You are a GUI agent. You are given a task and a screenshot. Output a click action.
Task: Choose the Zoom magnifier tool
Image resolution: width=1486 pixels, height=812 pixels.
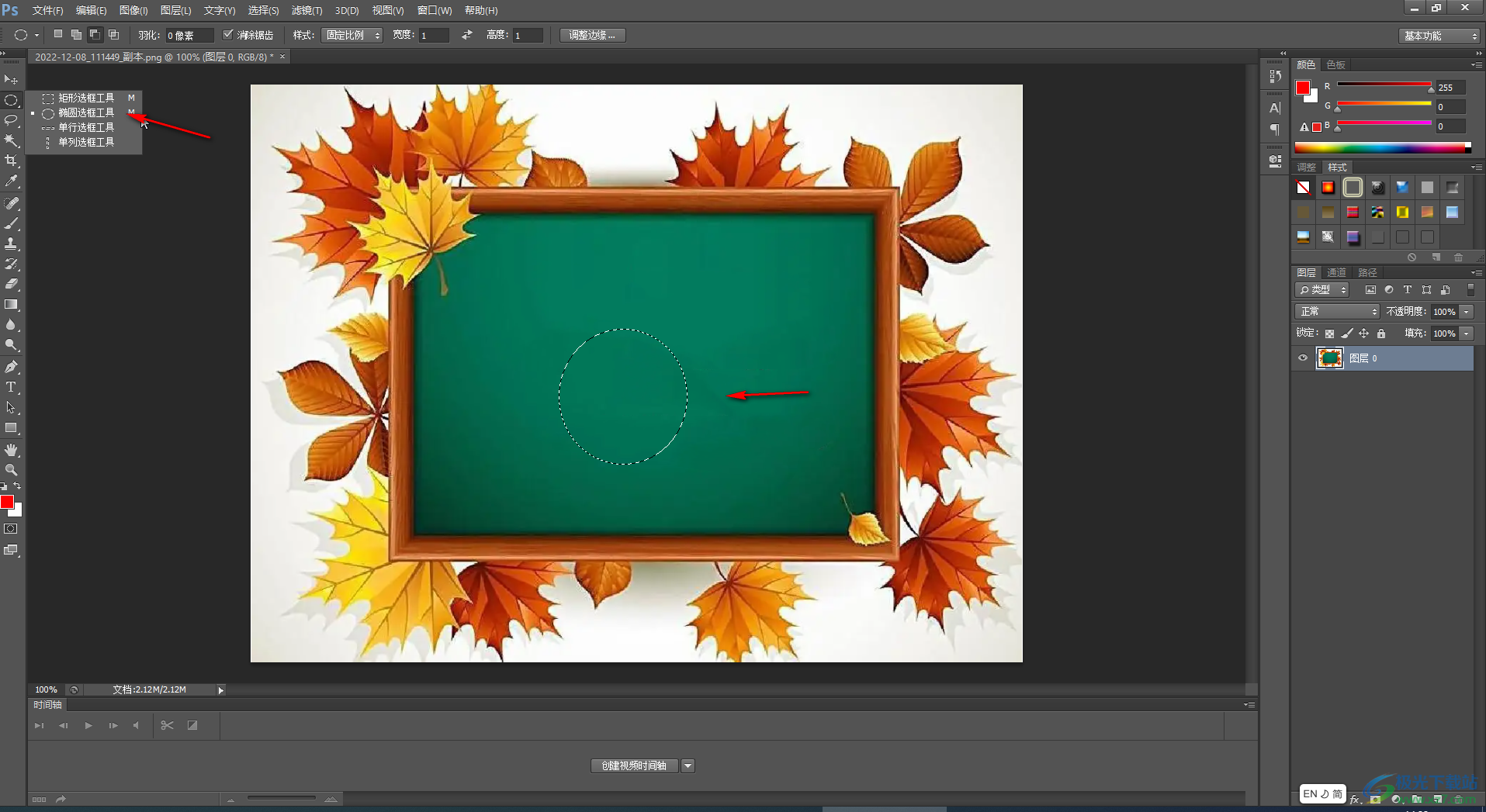click(x=11, y=470)
